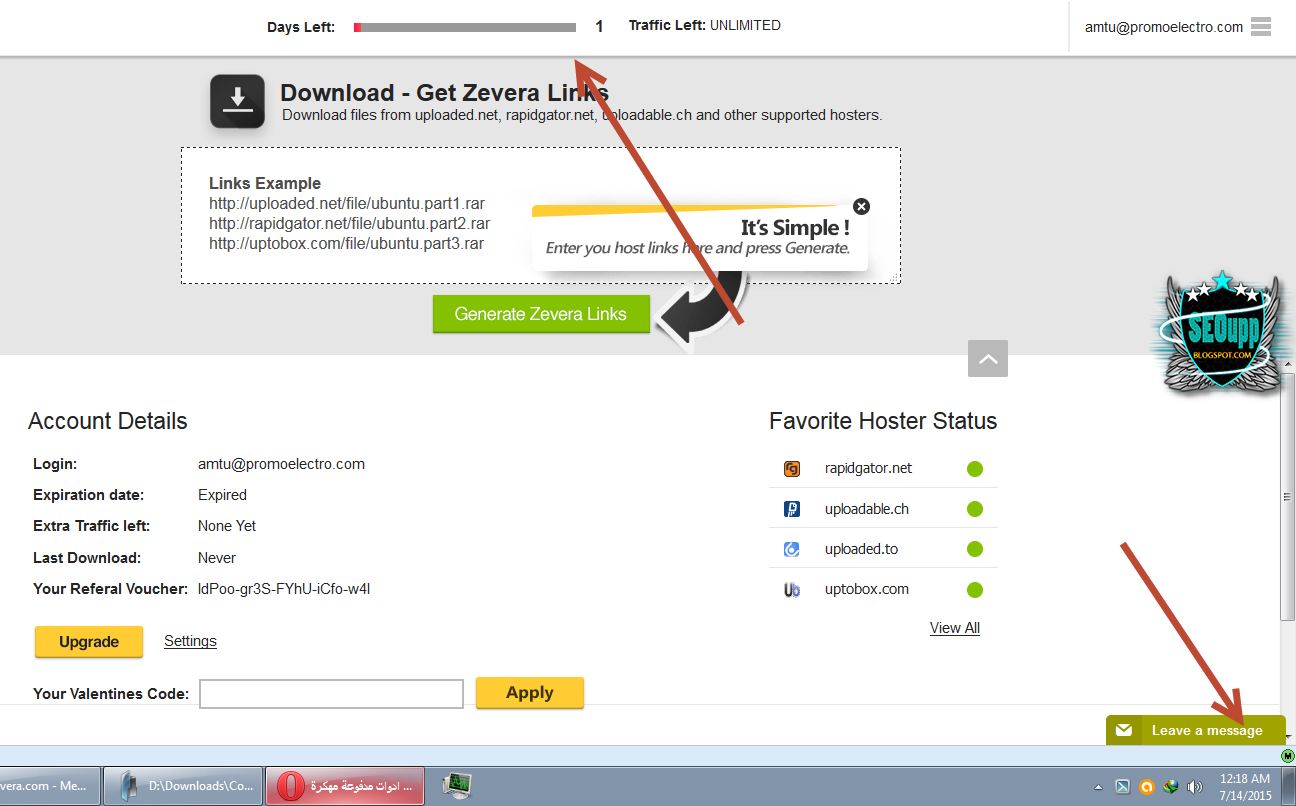Click inside the links text area
This screenshot has height=806, width=1296.
click(x=541, y=216)
